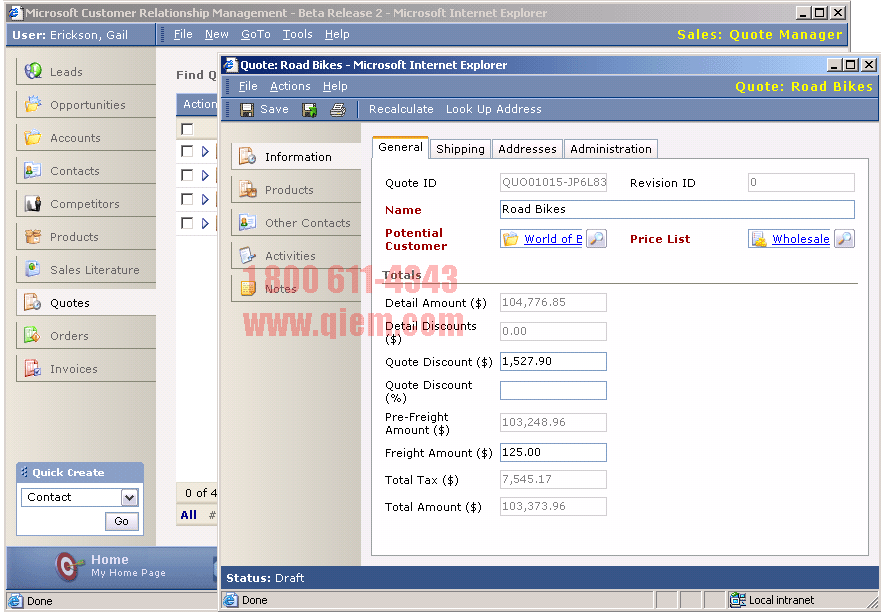The image size is (884, 612).
Task: Click the Quote Discount ($) field
Action: pyautogui.click(x=553, y=361)
